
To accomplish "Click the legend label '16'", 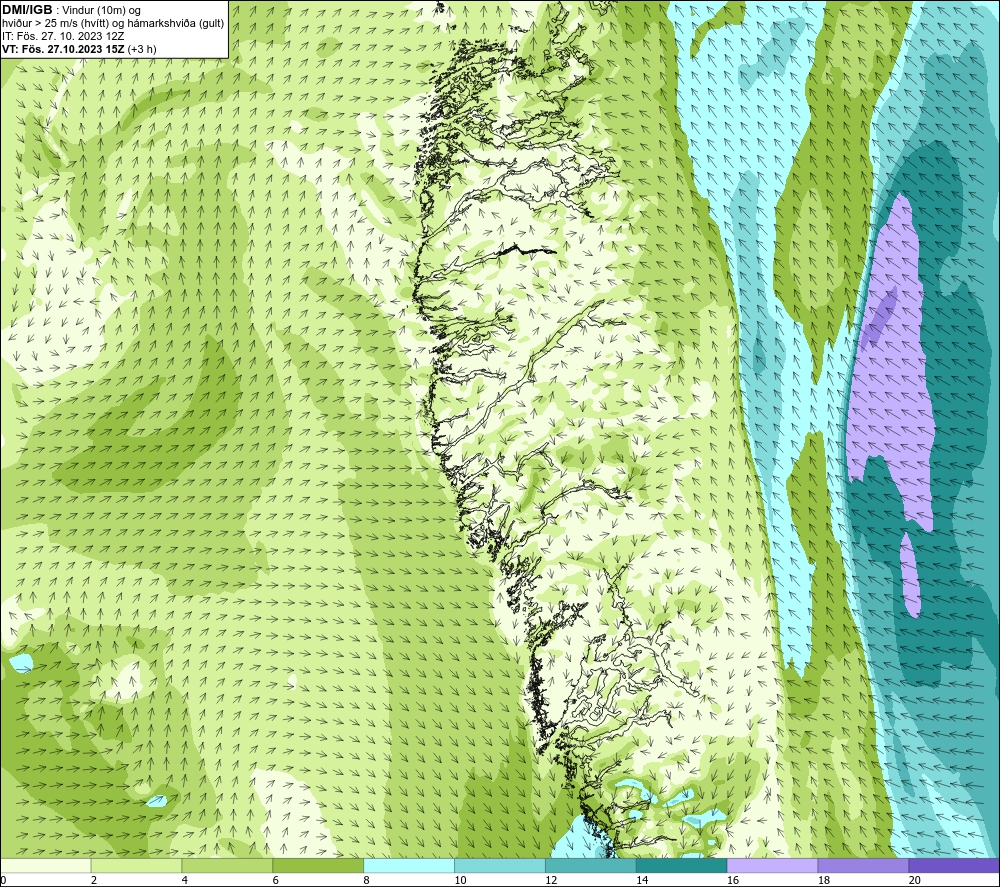I will click(733, 880).
